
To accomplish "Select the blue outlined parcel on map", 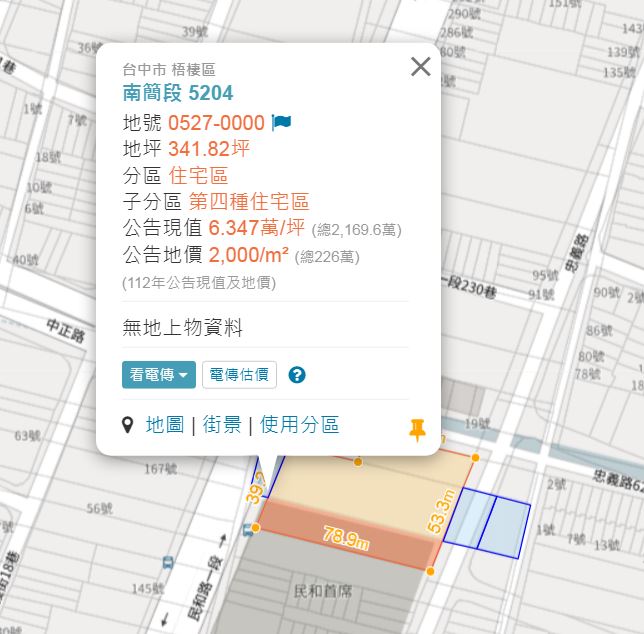I will click(x=487, y=523).
